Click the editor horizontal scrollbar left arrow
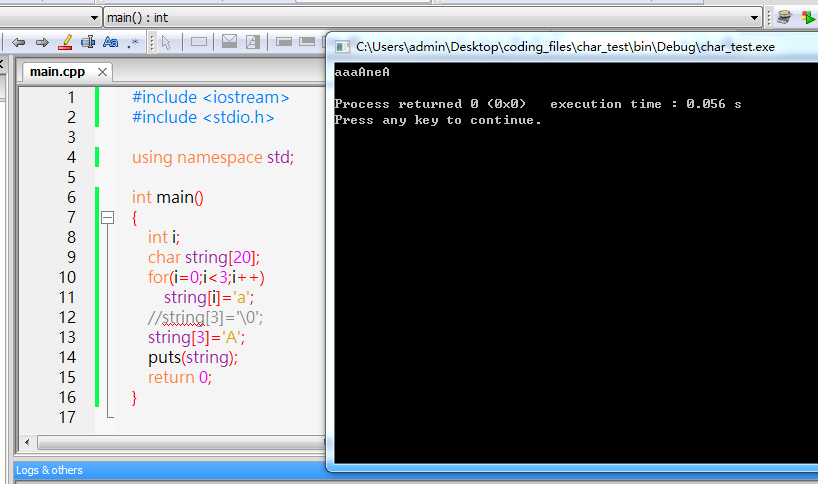The image size is (818, 484). pos(27,443)
